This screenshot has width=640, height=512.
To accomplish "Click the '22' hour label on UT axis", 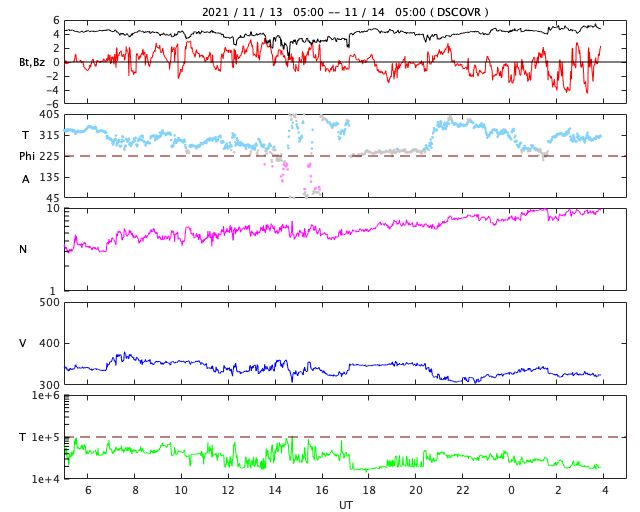I will pyautogui.click(x=463, y=490).
